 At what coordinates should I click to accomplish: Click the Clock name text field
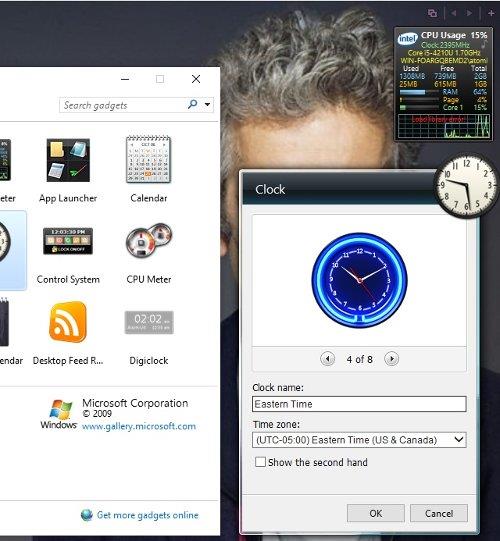coord(359,404)
